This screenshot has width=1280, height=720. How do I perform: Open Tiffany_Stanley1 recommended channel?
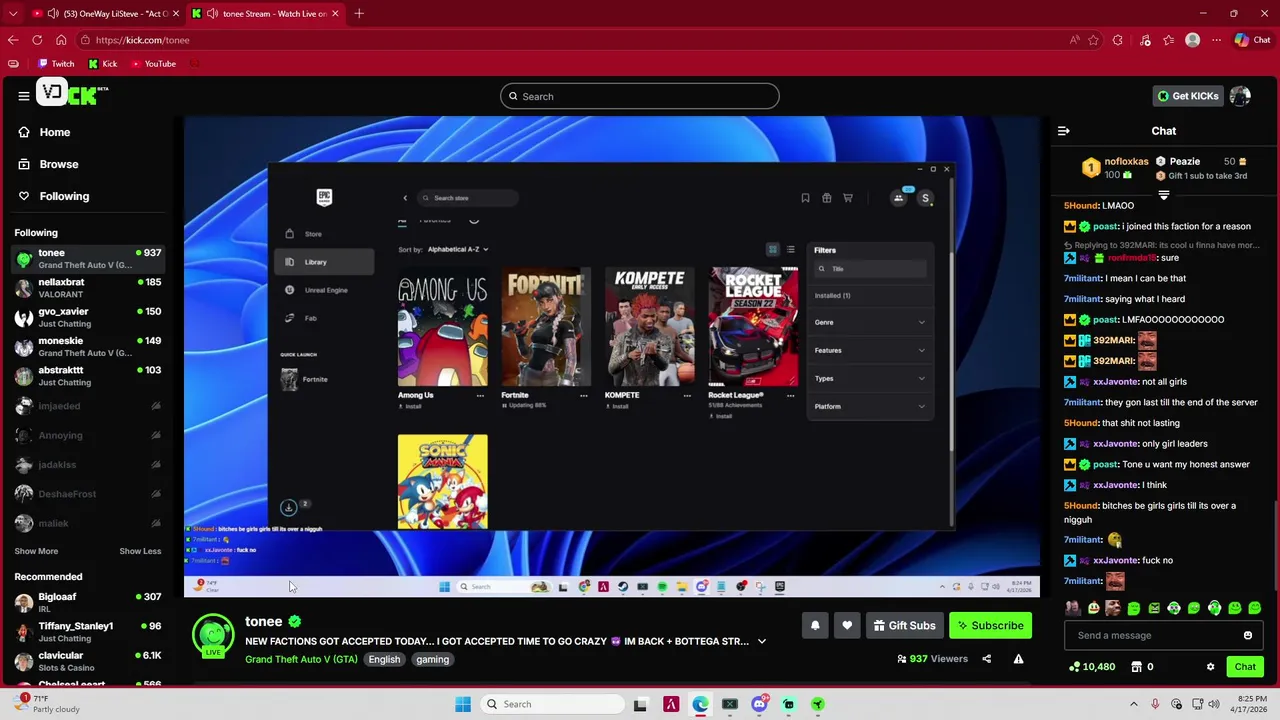[x=88, y=631]
